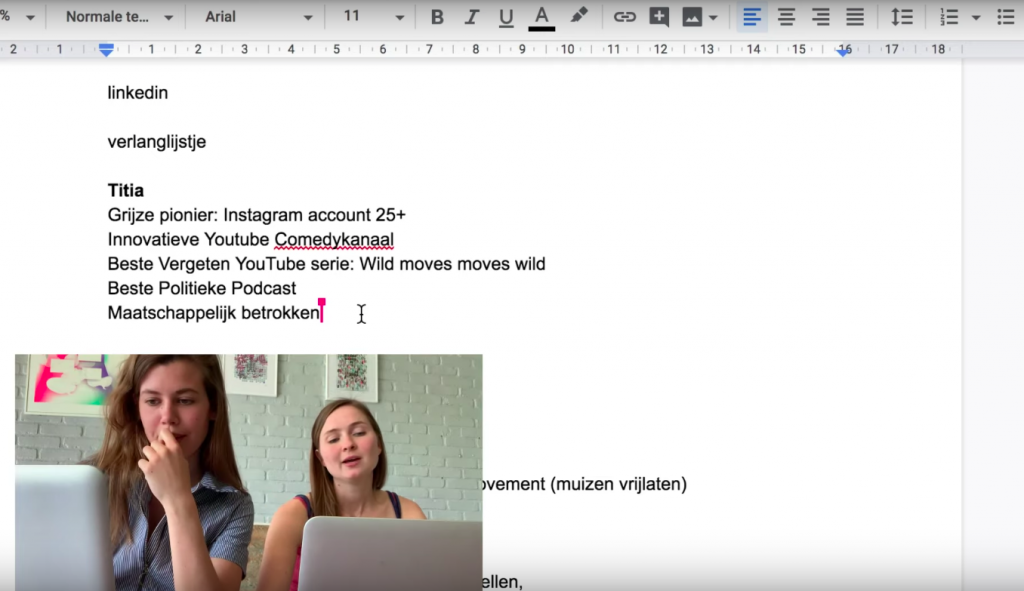The image size is (1024, 591).
Task: Expand the numbered list options arrow
Action: pyautogui.click(x=976, y=17)
